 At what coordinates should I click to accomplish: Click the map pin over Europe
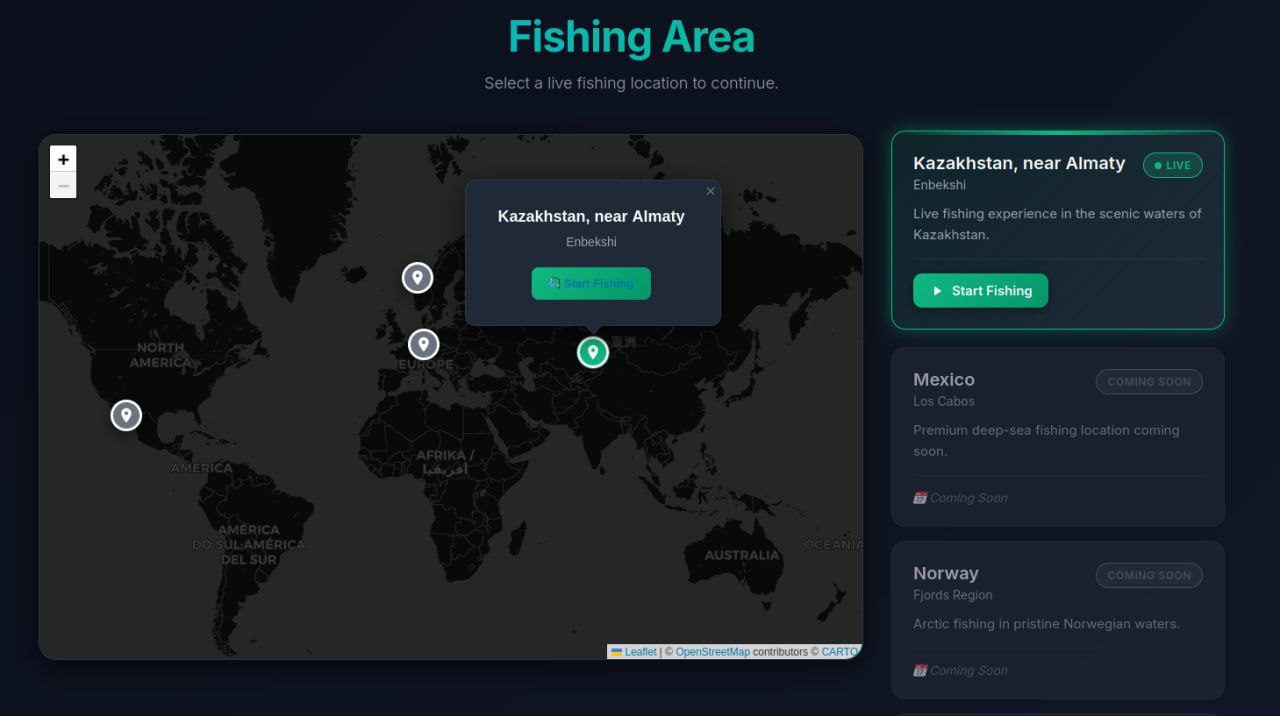[x=423, y=344]
